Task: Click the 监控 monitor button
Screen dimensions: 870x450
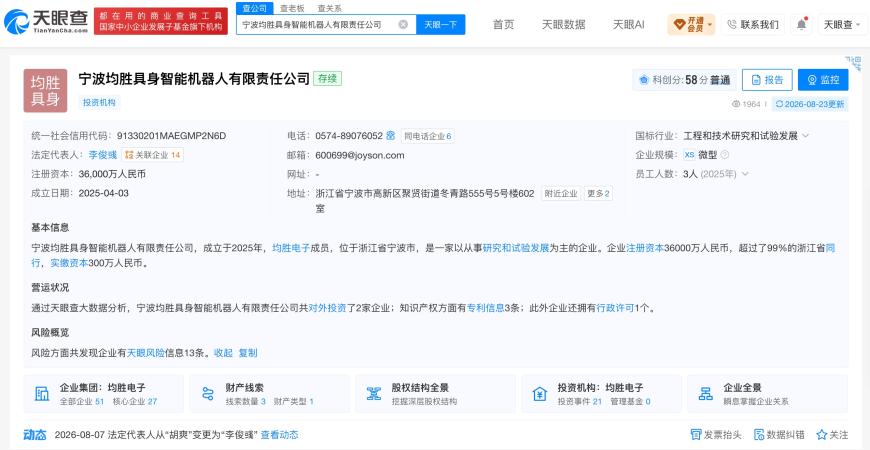Action: (823, 80)
